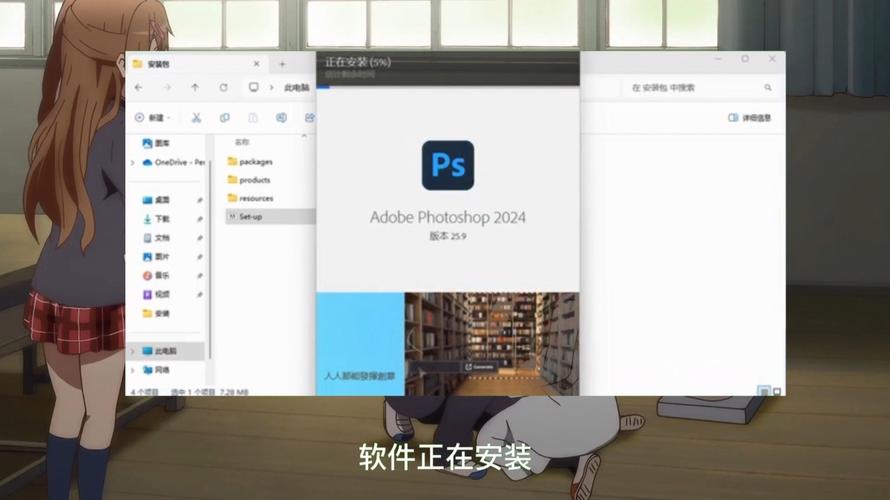
Task: Expand the 网络 tree node
Action: (x=133, y=370)
